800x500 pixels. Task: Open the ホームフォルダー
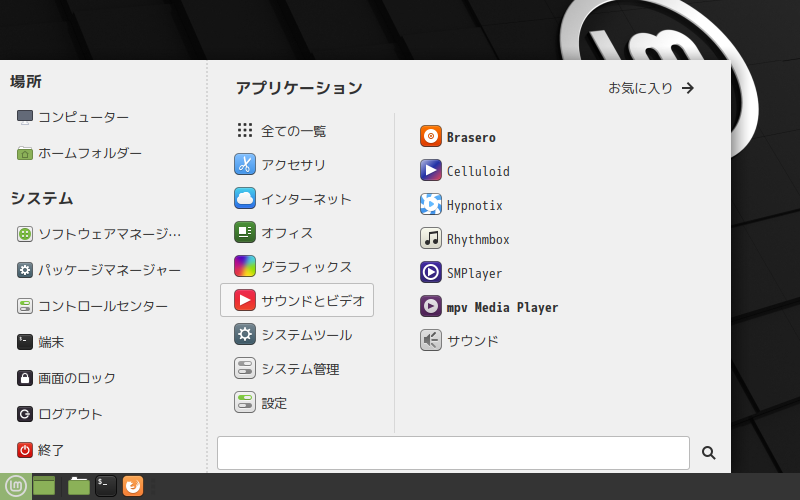point(79,153)
